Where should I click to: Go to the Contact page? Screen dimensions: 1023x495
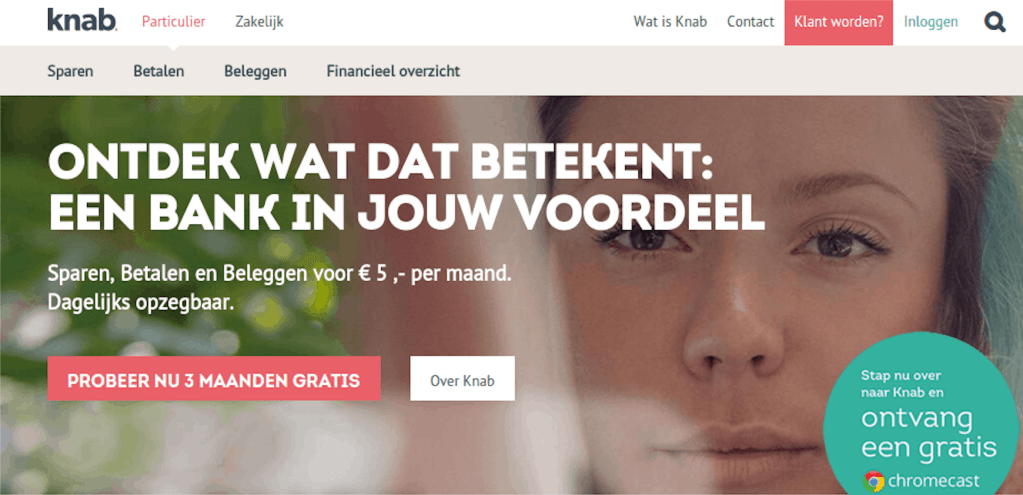(x=750, y=22)
